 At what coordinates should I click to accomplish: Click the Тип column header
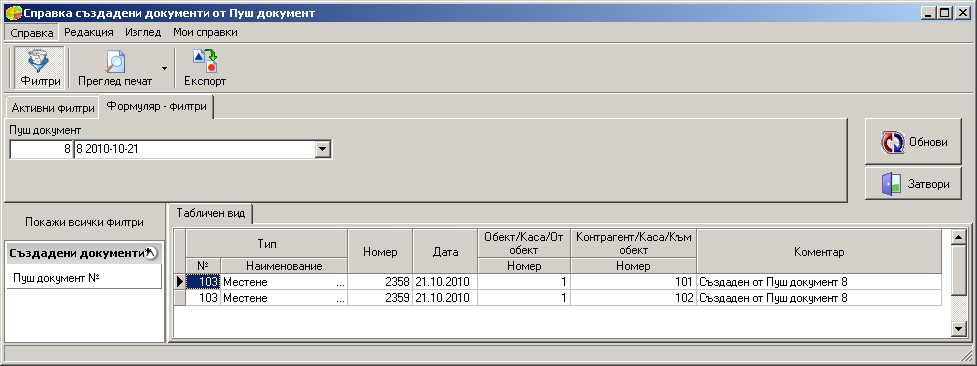tap(267, 243)
